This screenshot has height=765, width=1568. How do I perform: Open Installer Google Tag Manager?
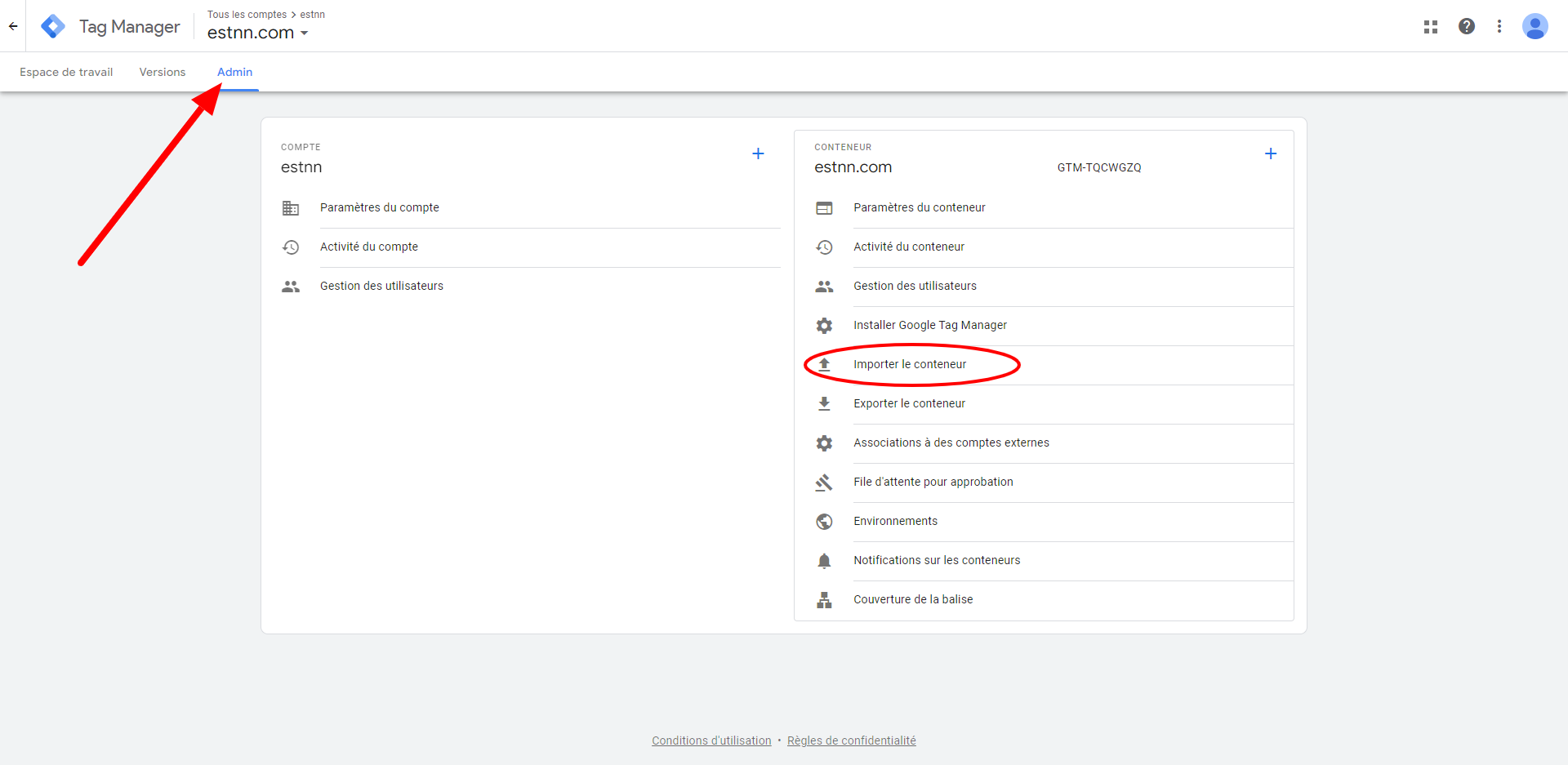[929, 325]
